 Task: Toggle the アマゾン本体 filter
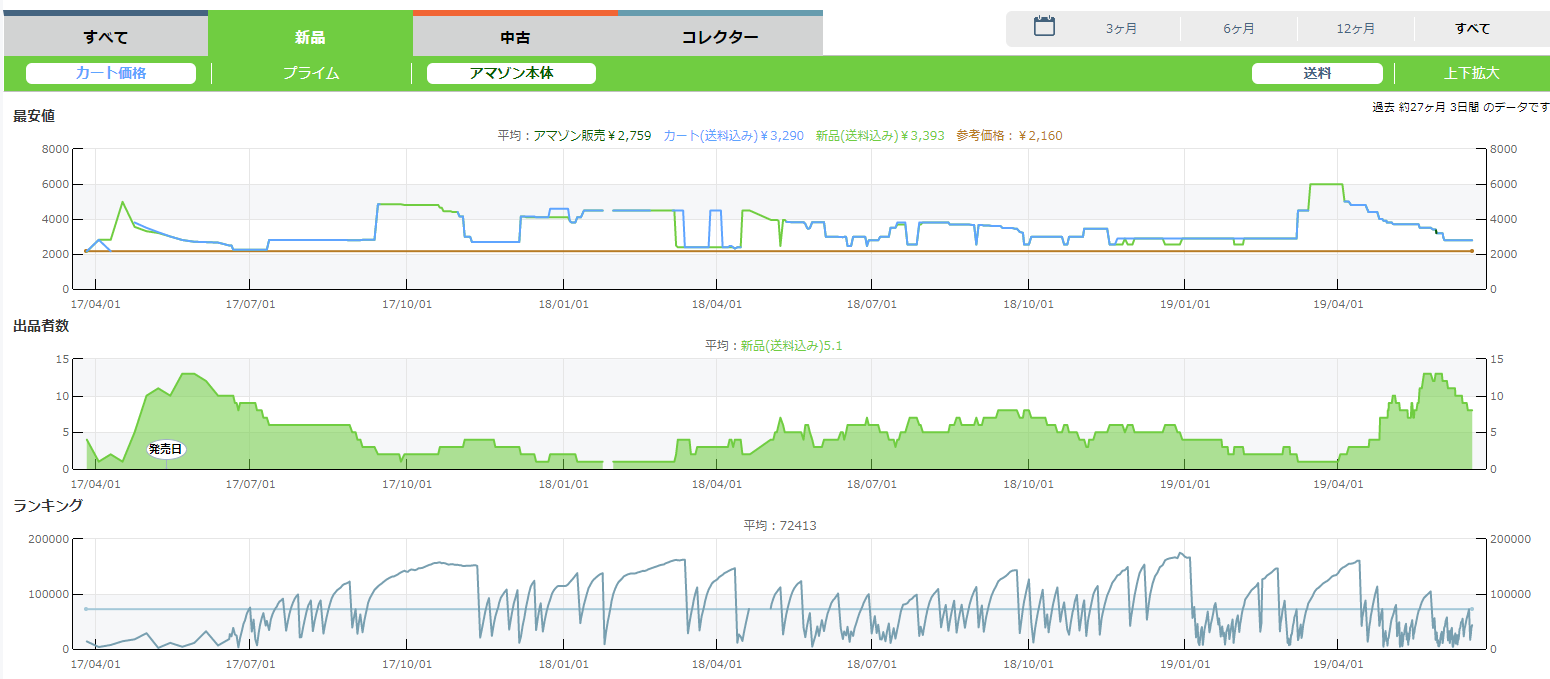511,73
